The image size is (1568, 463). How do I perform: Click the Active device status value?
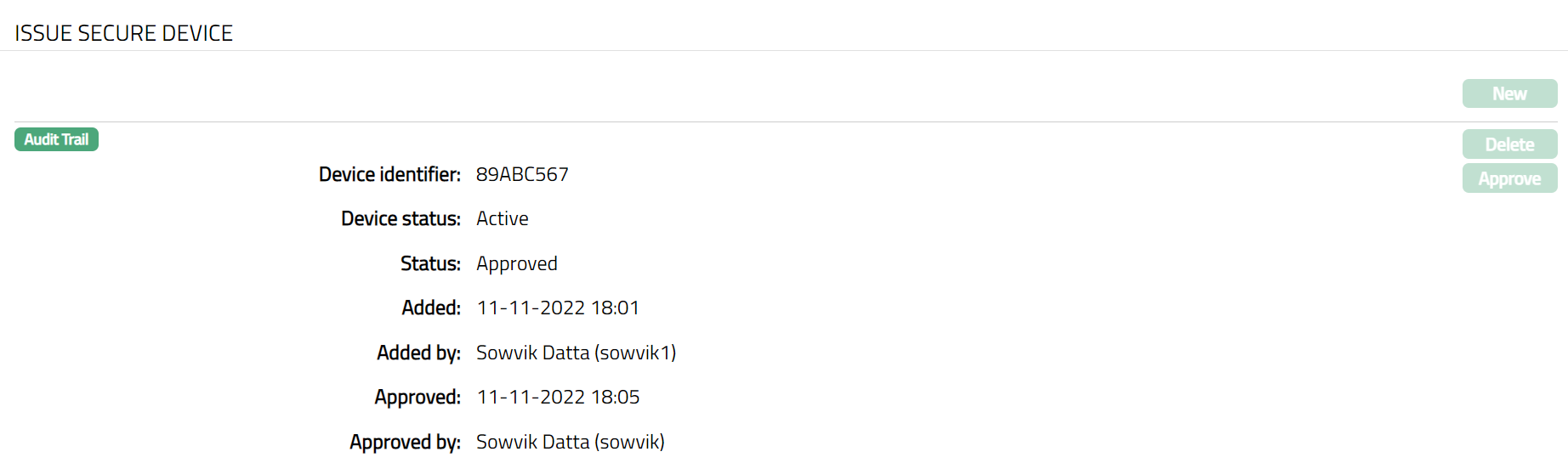click(503, 218)
